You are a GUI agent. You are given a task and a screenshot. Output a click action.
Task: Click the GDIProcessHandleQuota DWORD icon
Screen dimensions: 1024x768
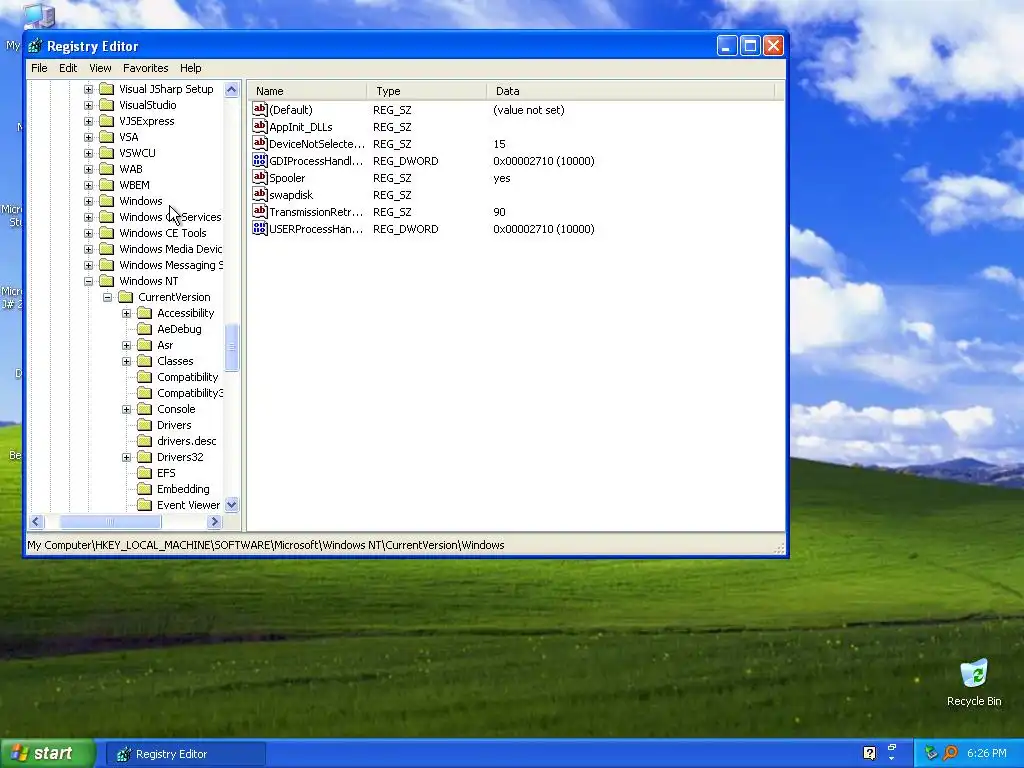[x=259, y=160]
